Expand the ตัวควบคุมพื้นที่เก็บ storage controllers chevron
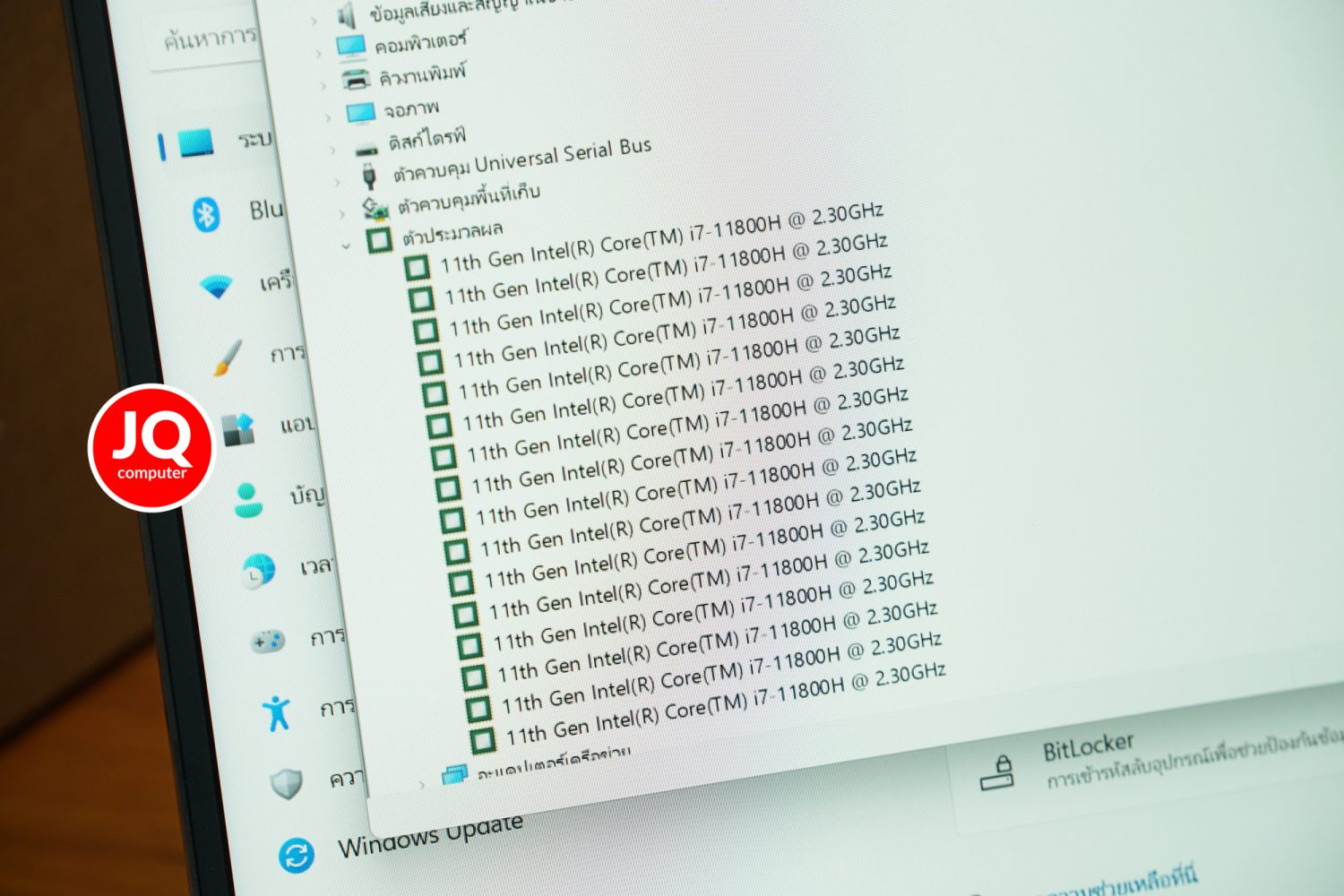The image size is (1344, 896). [341, 214]
